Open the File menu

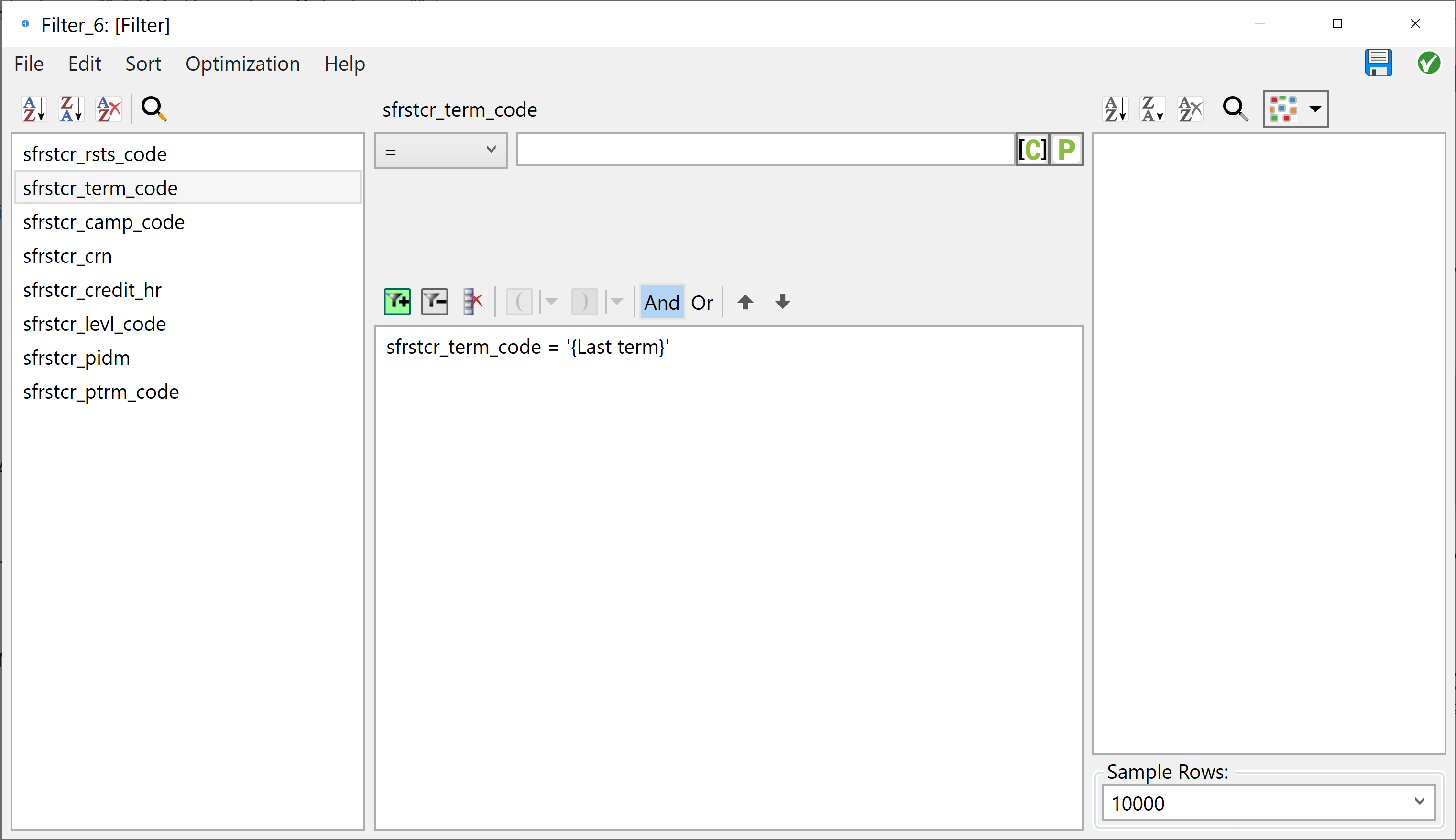tap(29, 64)
